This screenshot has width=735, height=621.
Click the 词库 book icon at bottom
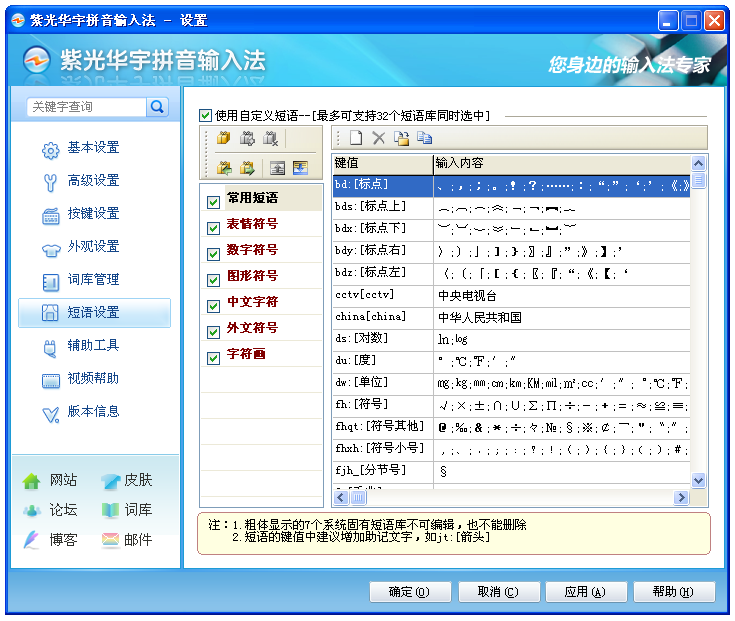point(110,510)
